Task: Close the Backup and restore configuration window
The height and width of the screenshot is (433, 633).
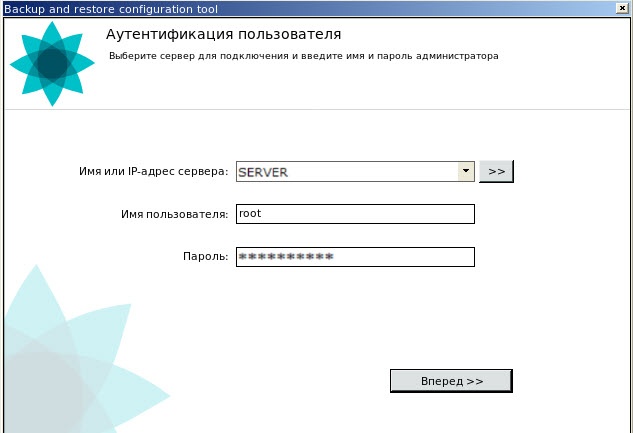Action: (623, 7)
